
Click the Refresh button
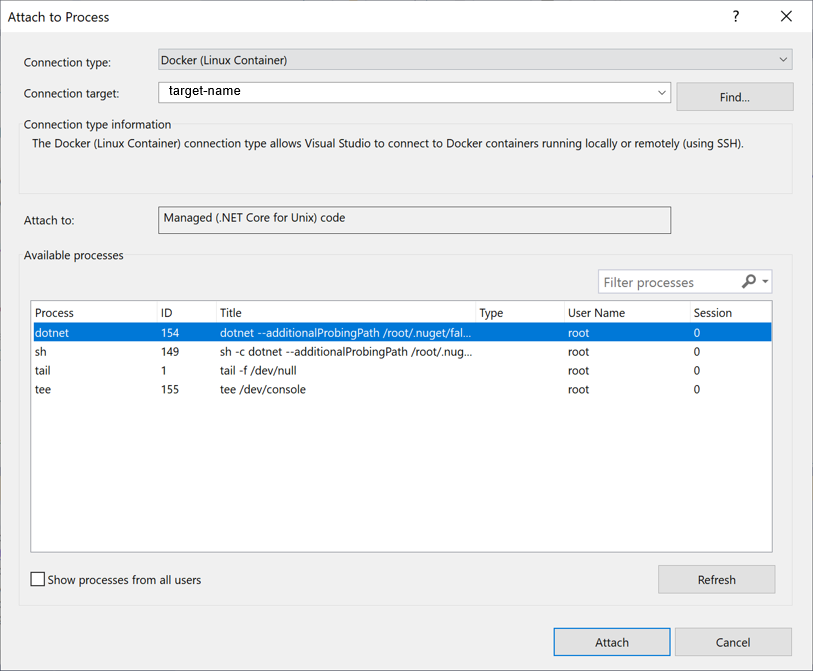click(716, 579)
